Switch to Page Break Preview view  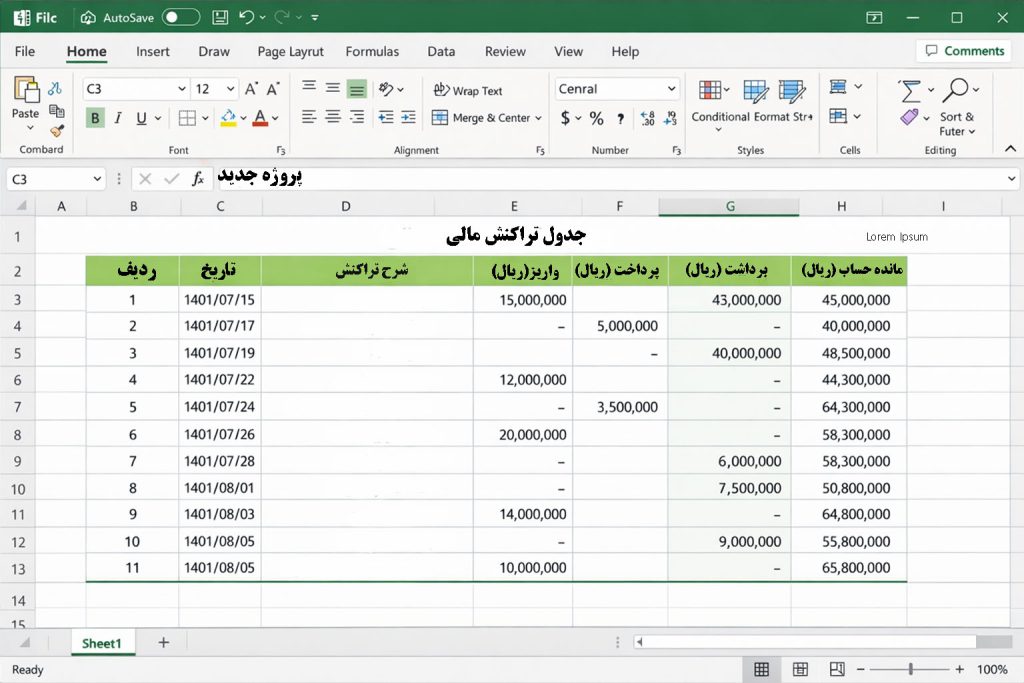pyautogui.click(x=837, y=669)
